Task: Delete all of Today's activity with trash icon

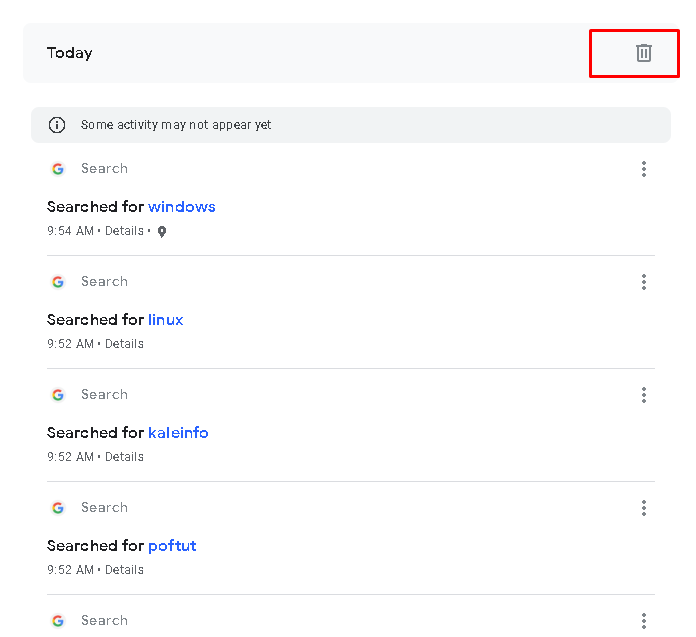Action: pos(643,53)
